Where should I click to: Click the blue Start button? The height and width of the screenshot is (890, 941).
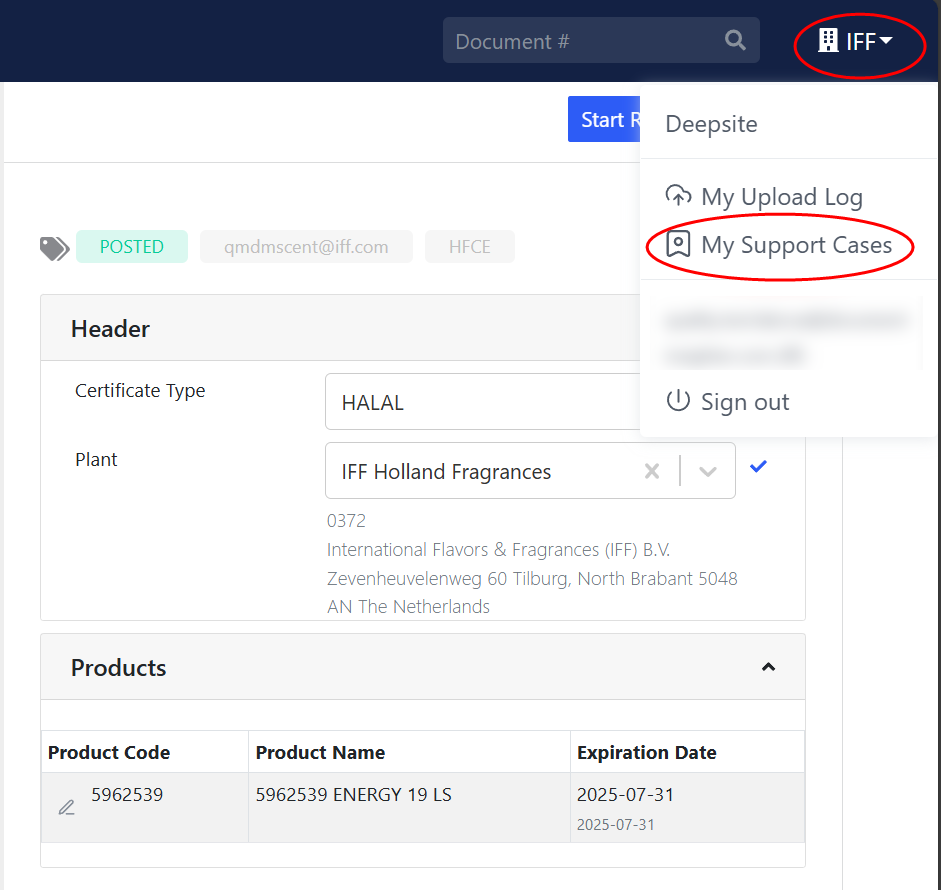tap(604, 120)
